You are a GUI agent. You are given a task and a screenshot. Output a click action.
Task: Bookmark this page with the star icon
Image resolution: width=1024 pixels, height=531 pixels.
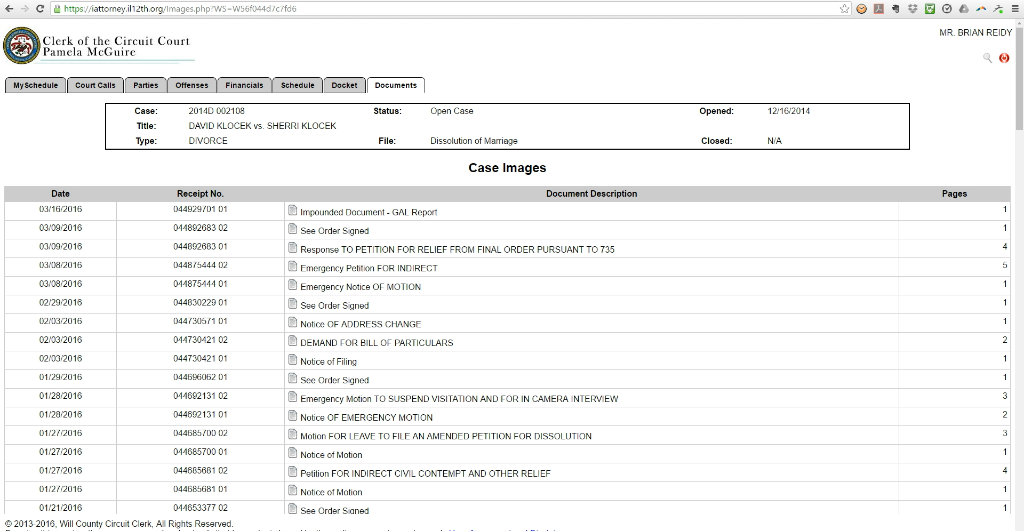pyautogui.click(x=845, y=9)
